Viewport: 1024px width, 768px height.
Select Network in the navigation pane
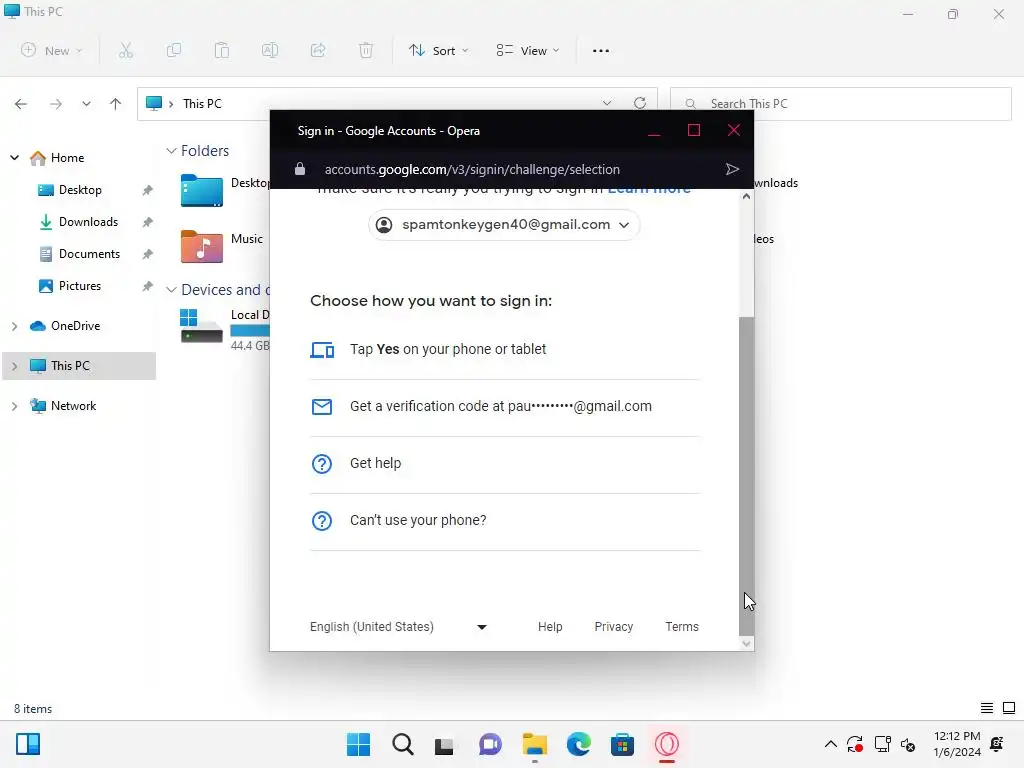73,406
